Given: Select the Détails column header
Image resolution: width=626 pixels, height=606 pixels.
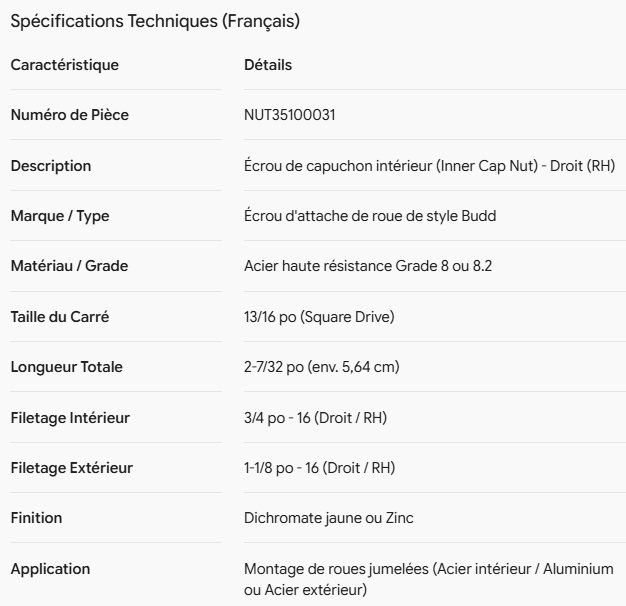Looking at the screenshot, I should 268,65.
